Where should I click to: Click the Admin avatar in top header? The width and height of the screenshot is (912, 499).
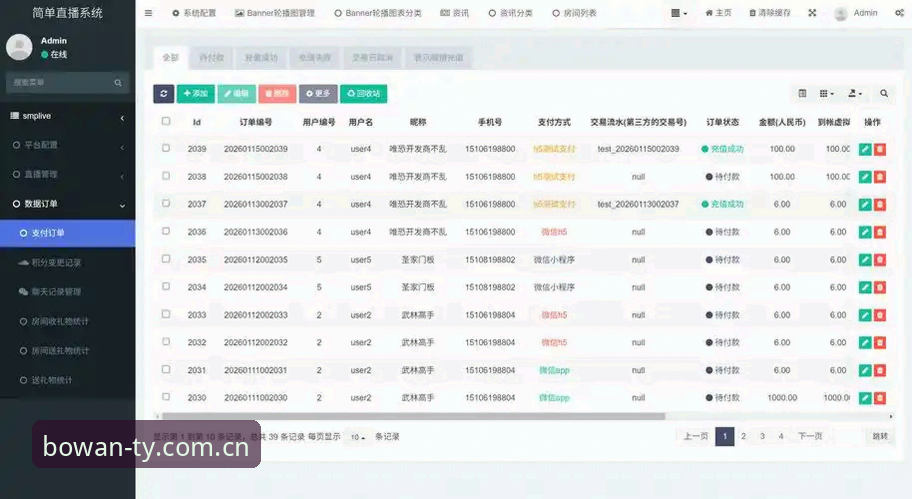(840, 13)
